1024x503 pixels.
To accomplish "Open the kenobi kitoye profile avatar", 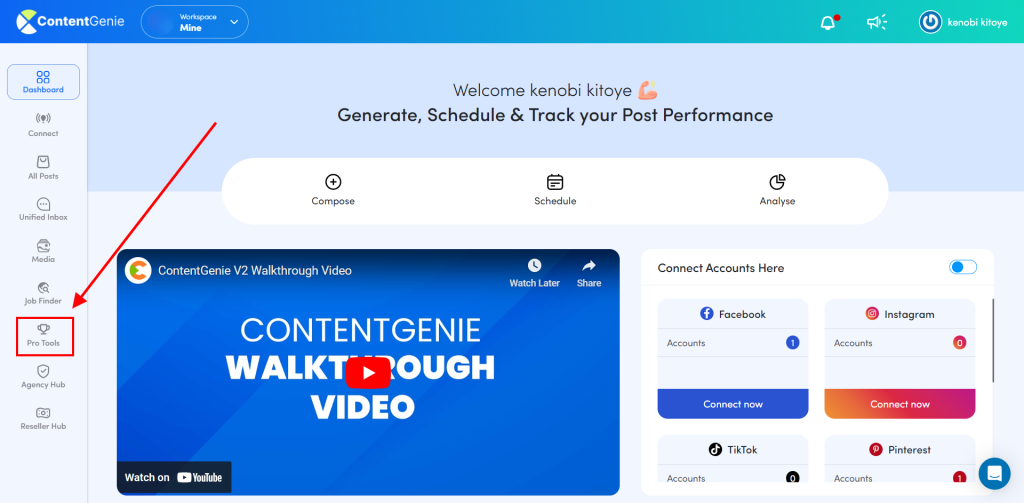I will click(x=930, y=22).
